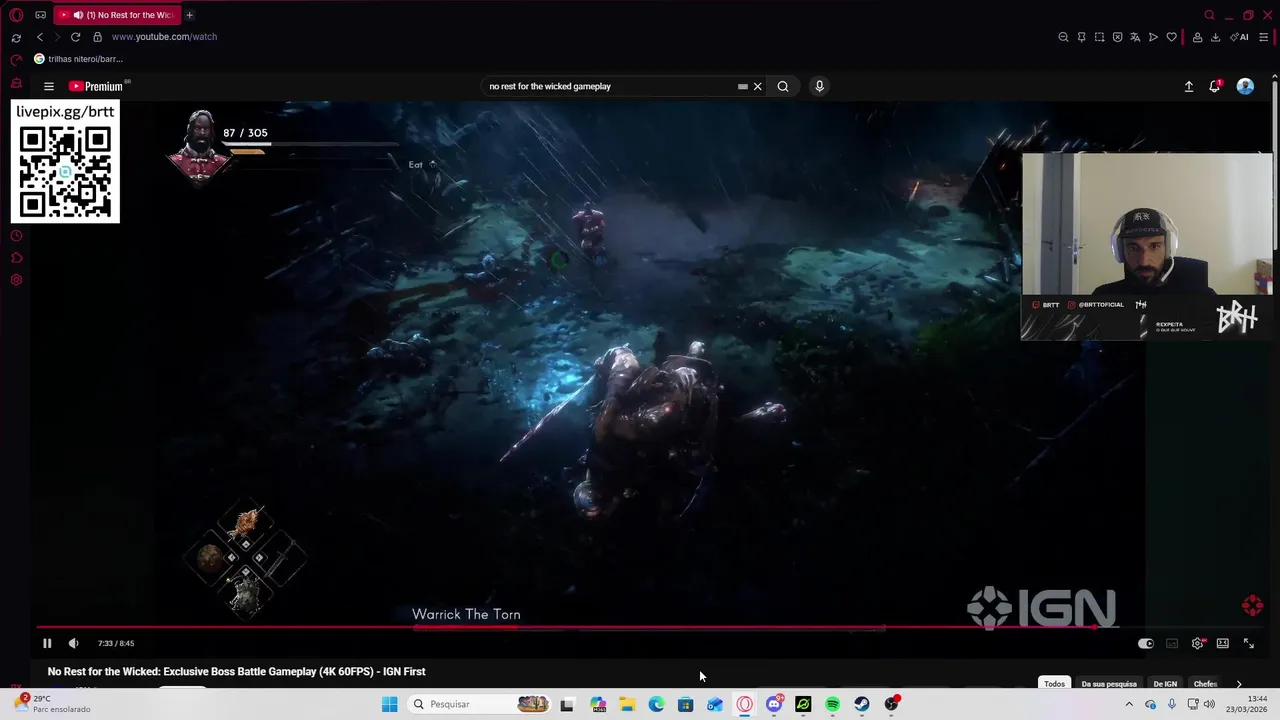Image resolution: width=1280 pixels, height=720 pixels.
Task: Zoom out using the magnifier toolbar icon
Action: (x=1063, y=37)
